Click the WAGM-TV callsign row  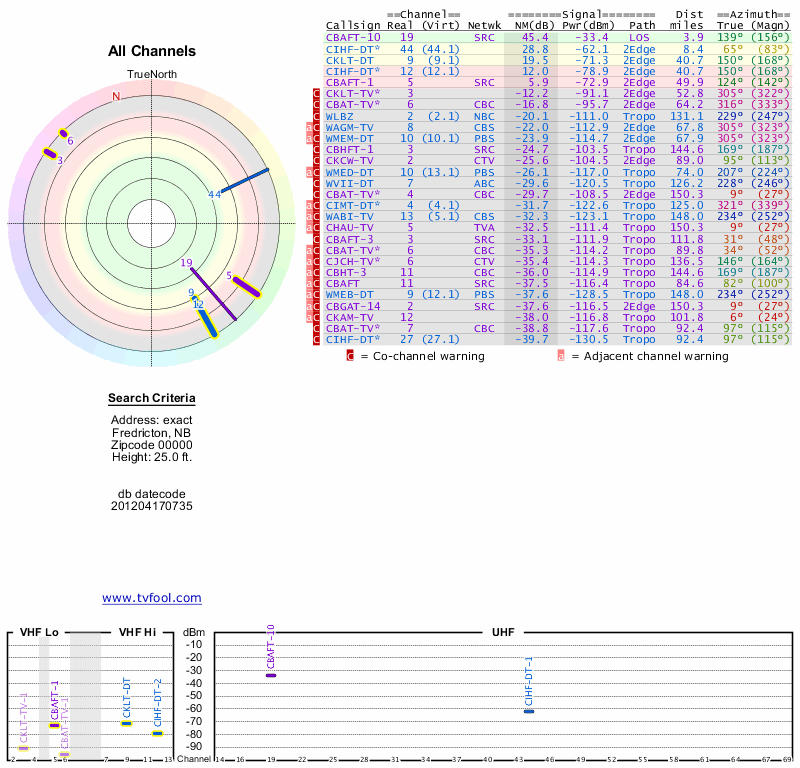(x=349, y=126)
